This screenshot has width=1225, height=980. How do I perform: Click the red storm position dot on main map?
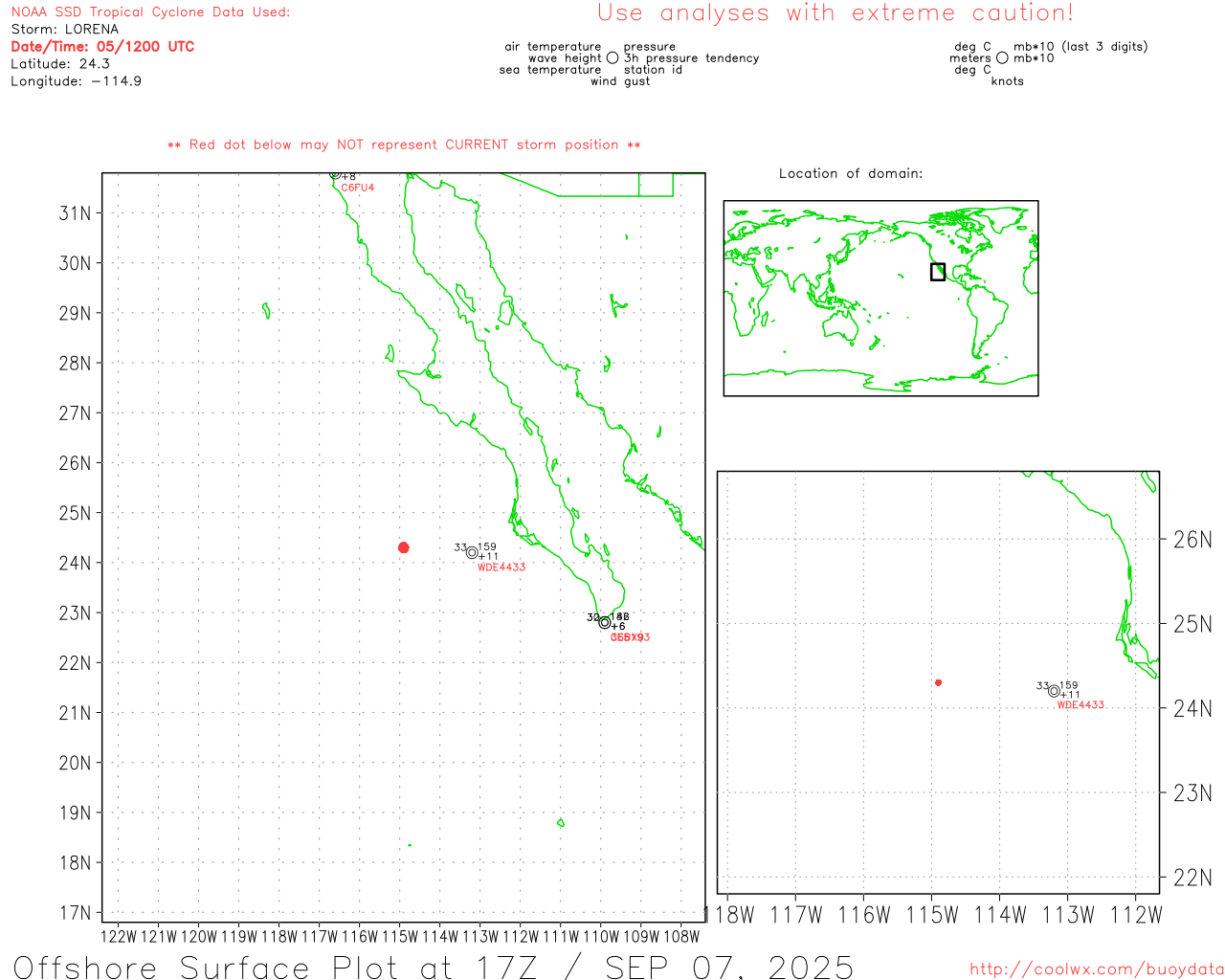pos(404,547)
